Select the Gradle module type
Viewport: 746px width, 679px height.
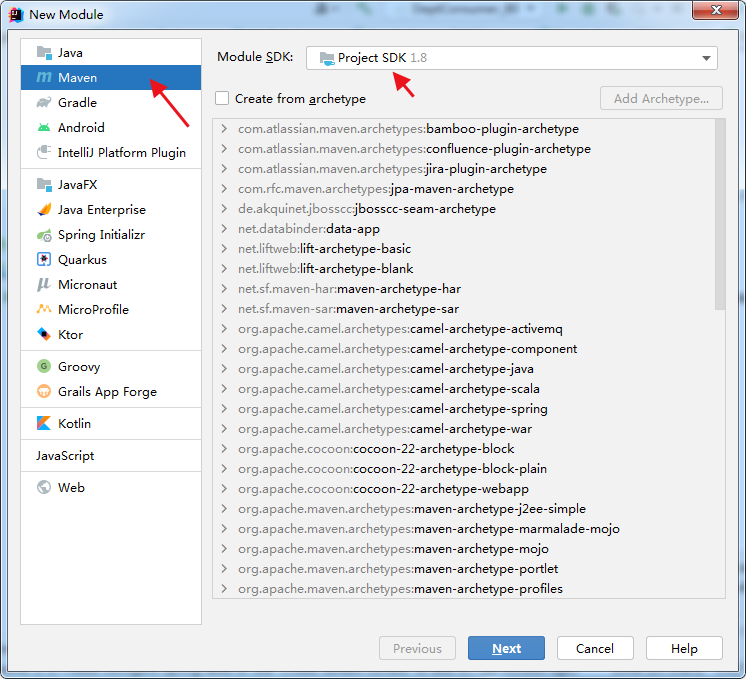pos(111,103)
